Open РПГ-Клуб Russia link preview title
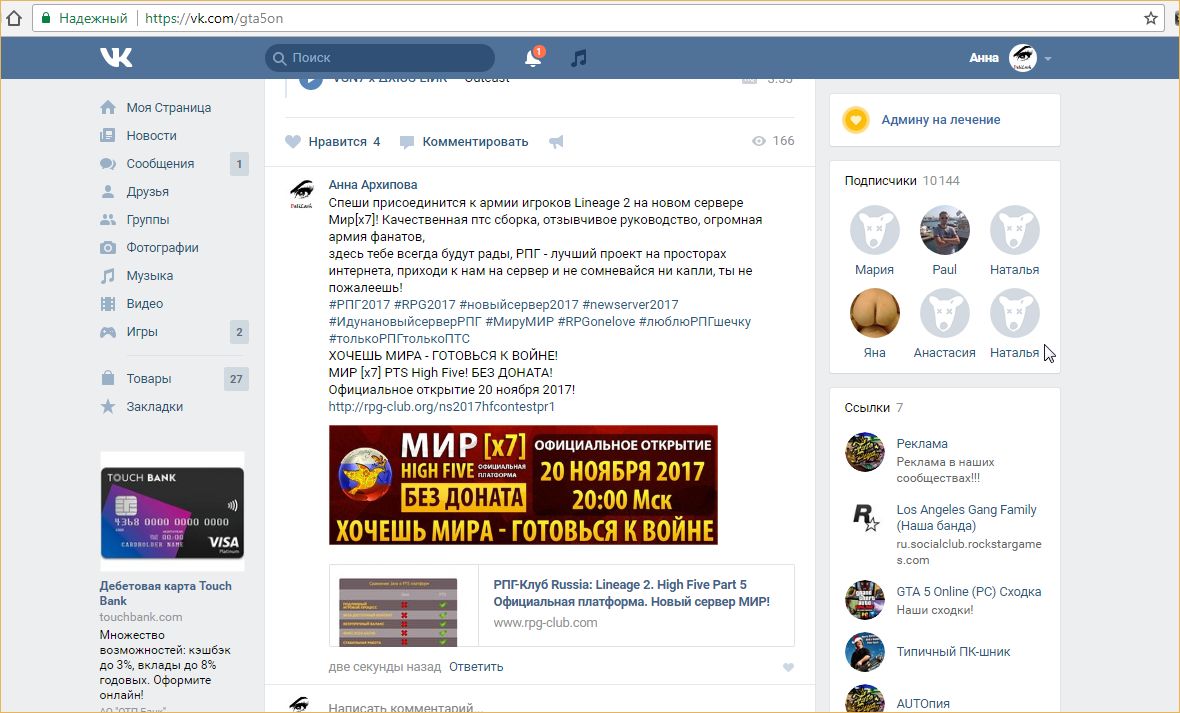 pos(631,593)
